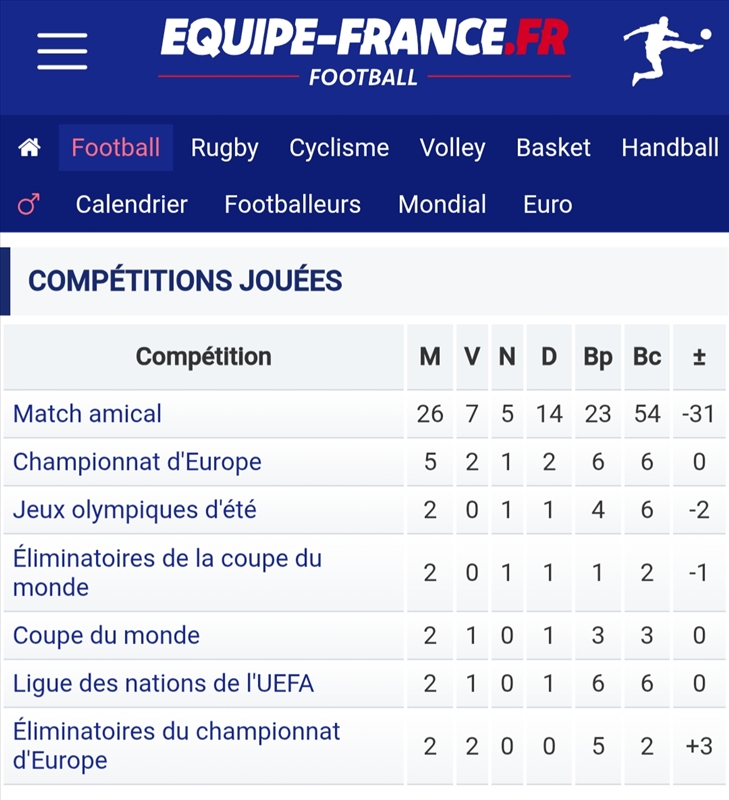Go to the Mondial page
Viewport: 729px width, 800px height.
coord(442,205)
